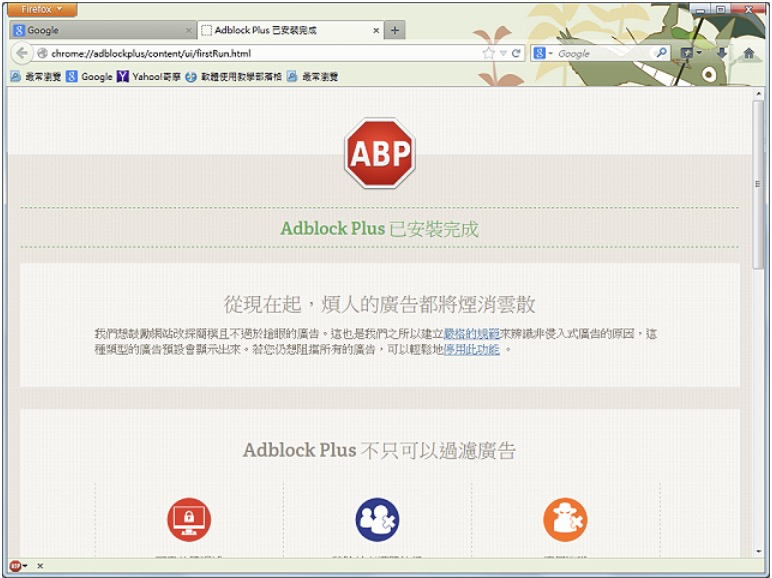Image resolution: width=772 pixels, height=578 pixels.
Task: Close the Adblock Plus tab
Action: tap(376, 31)
